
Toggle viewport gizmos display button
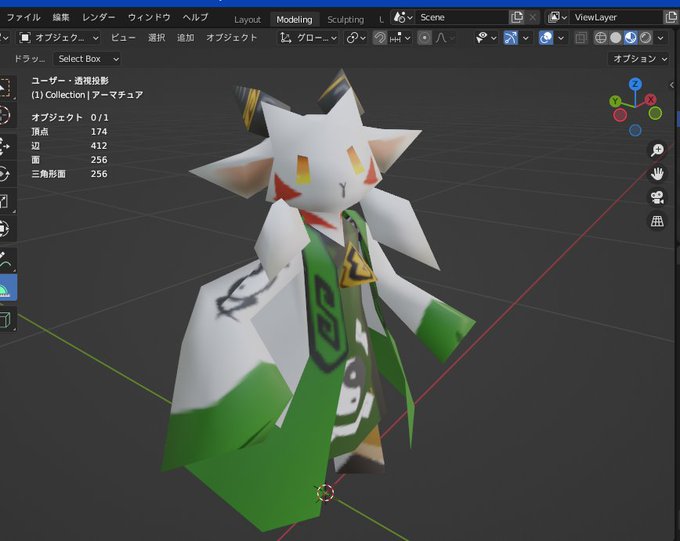510,38
